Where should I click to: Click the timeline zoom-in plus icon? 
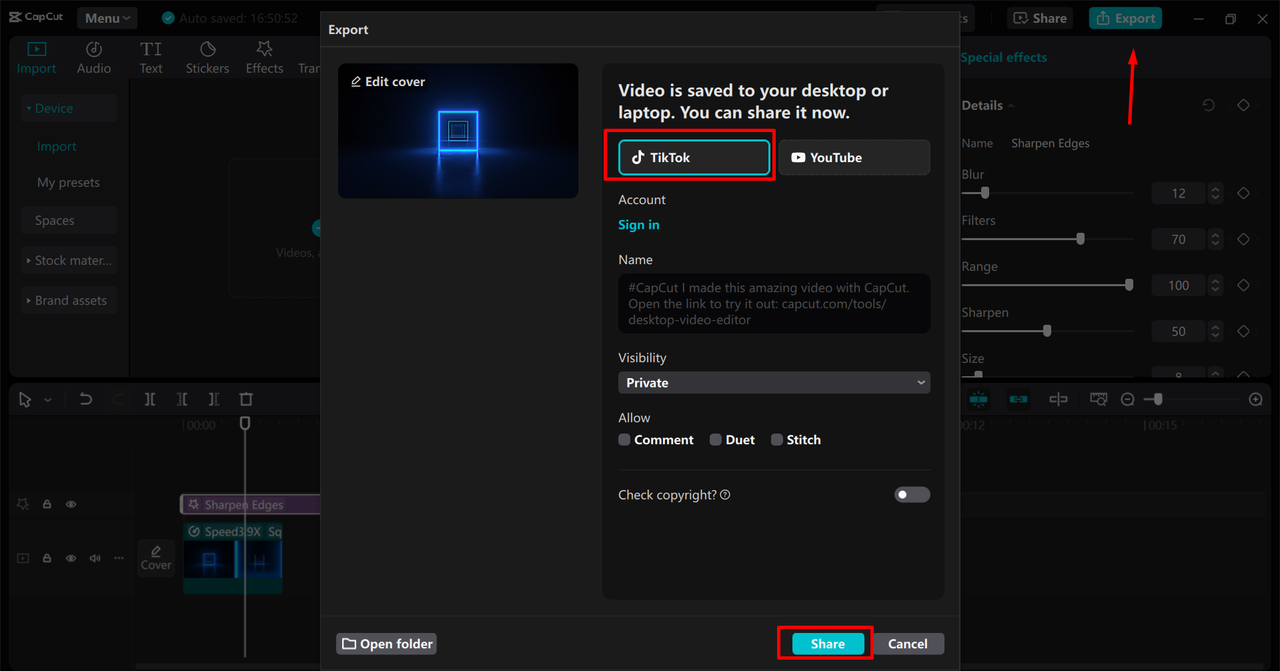[x=1256, y=399]
